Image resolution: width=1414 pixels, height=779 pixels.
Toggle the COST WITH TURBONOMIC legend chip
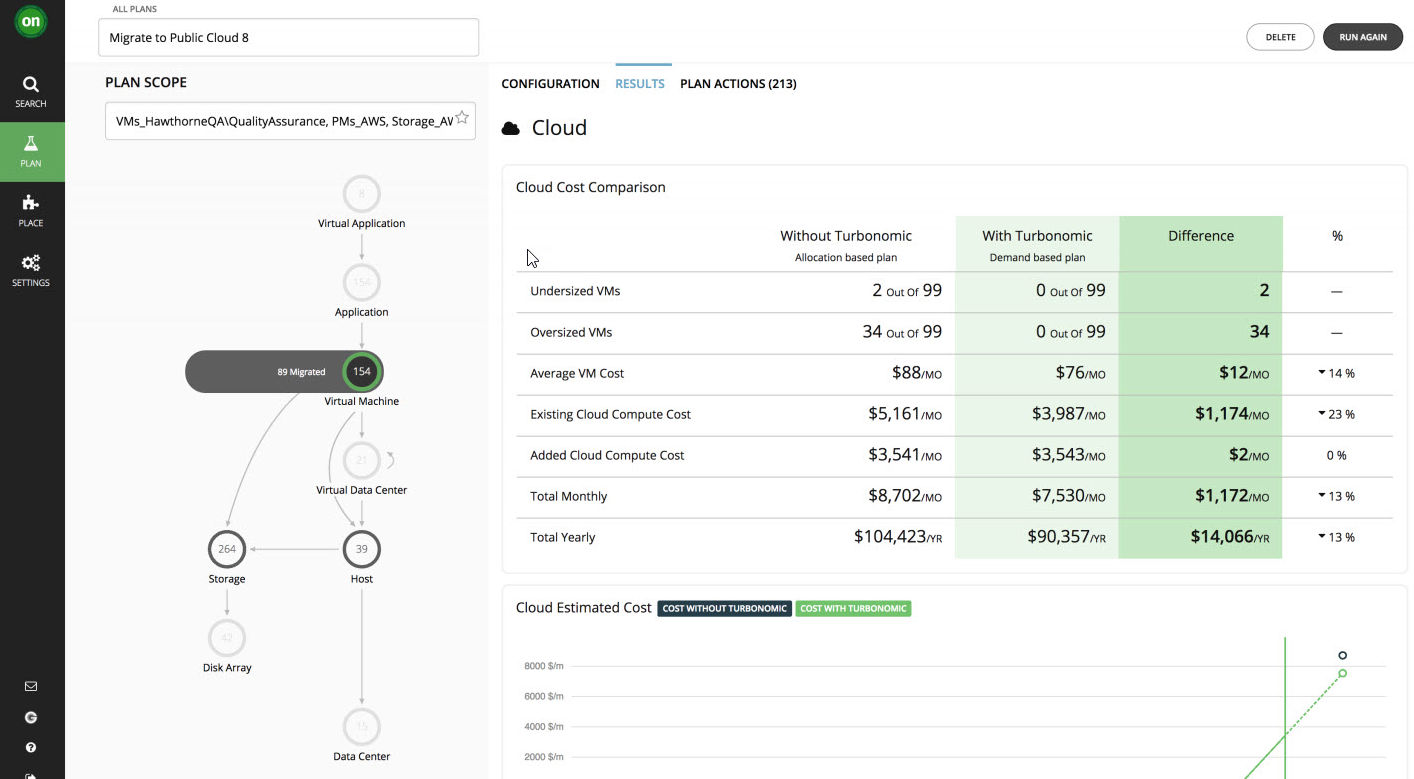coord(853,608)
